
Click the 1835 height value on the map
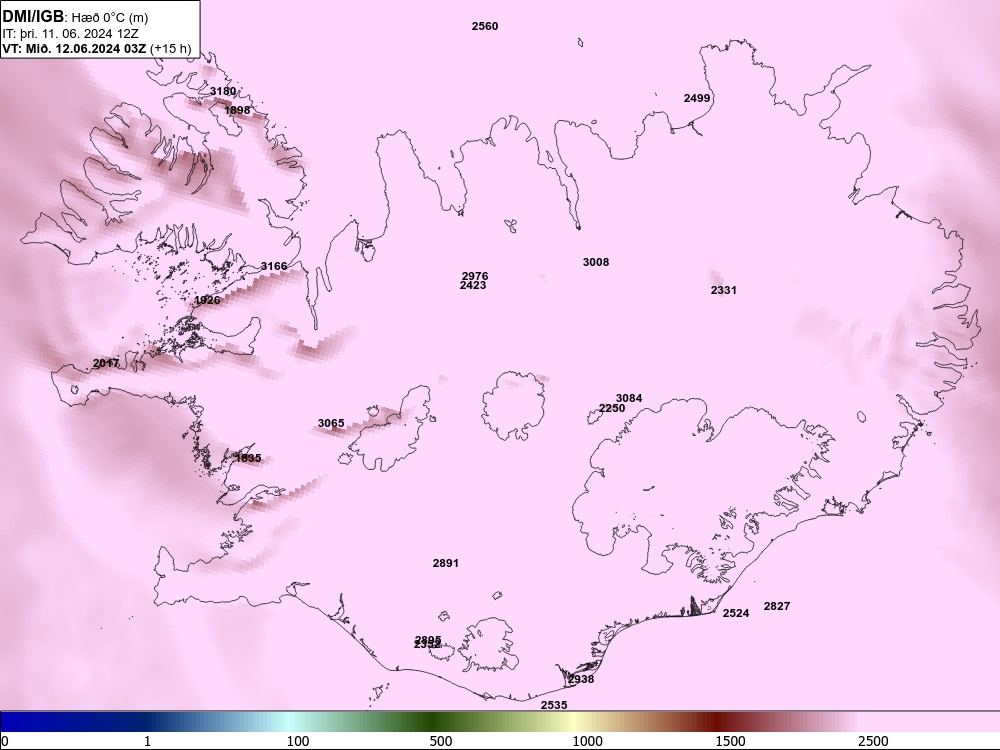(x=248, y=458)
